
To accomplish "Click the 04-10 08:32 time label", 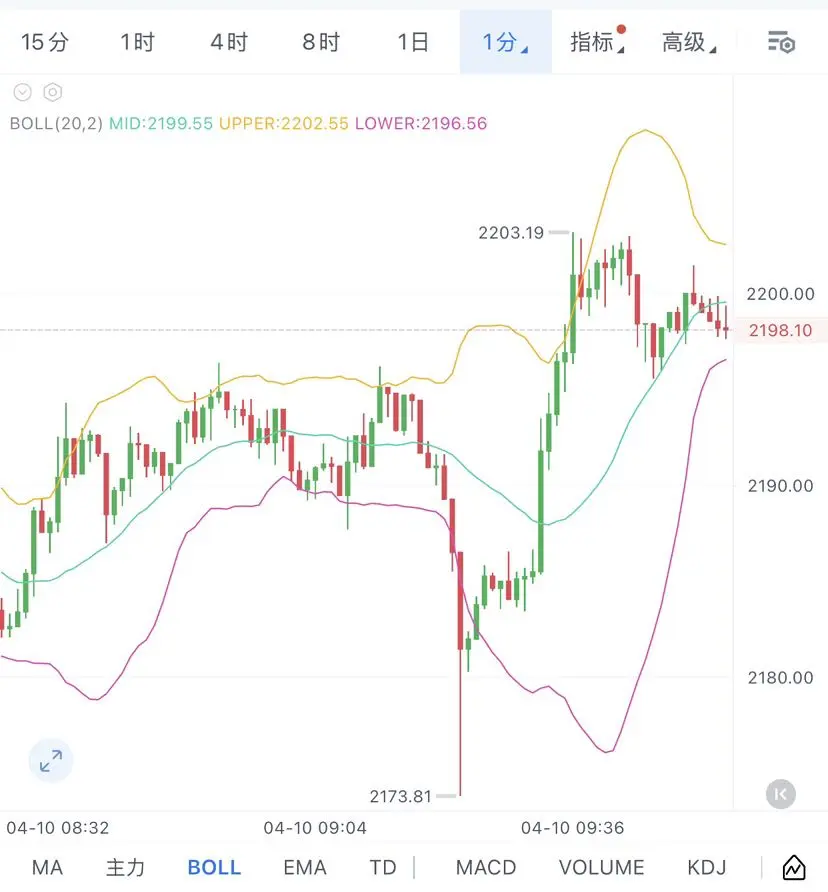I will 57,828.
